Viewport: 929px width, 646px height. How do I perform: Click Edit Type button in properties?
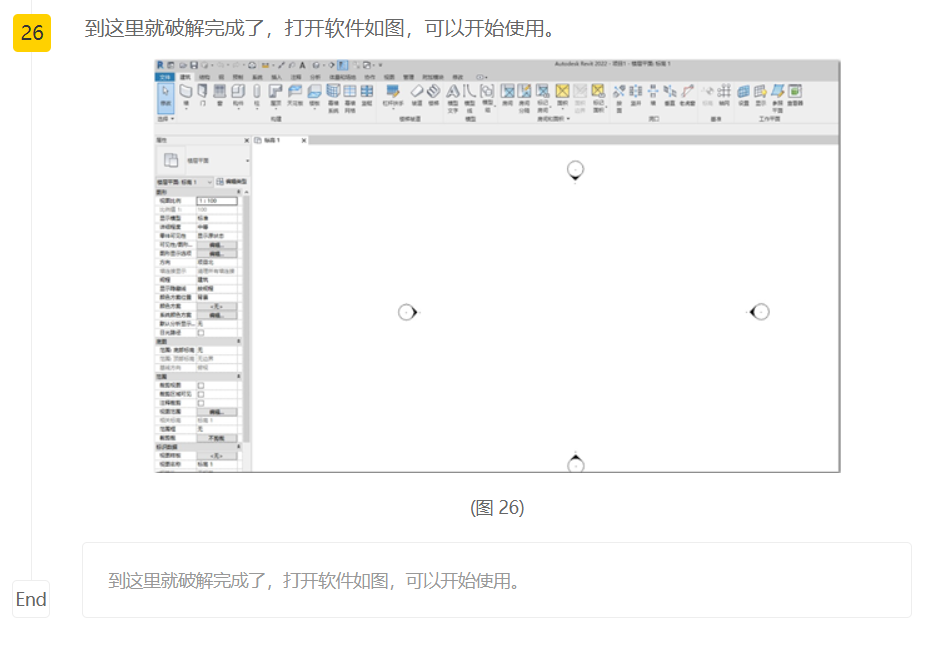click(x=231, y=182)
